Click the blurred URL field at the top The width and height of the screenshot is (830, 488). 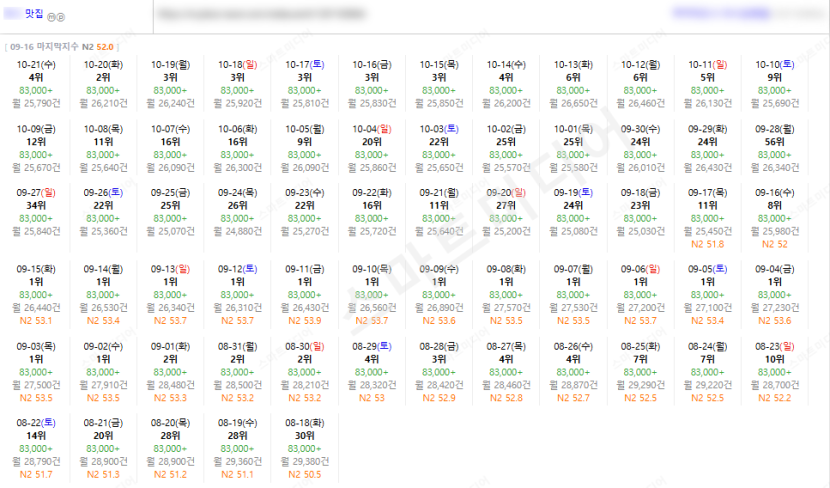pos(261,14)
